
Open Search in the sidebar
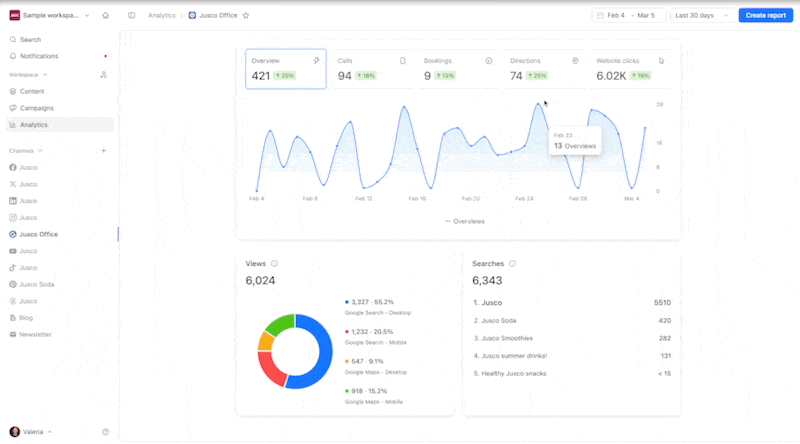pyautogui.click(x=31, y=39)
